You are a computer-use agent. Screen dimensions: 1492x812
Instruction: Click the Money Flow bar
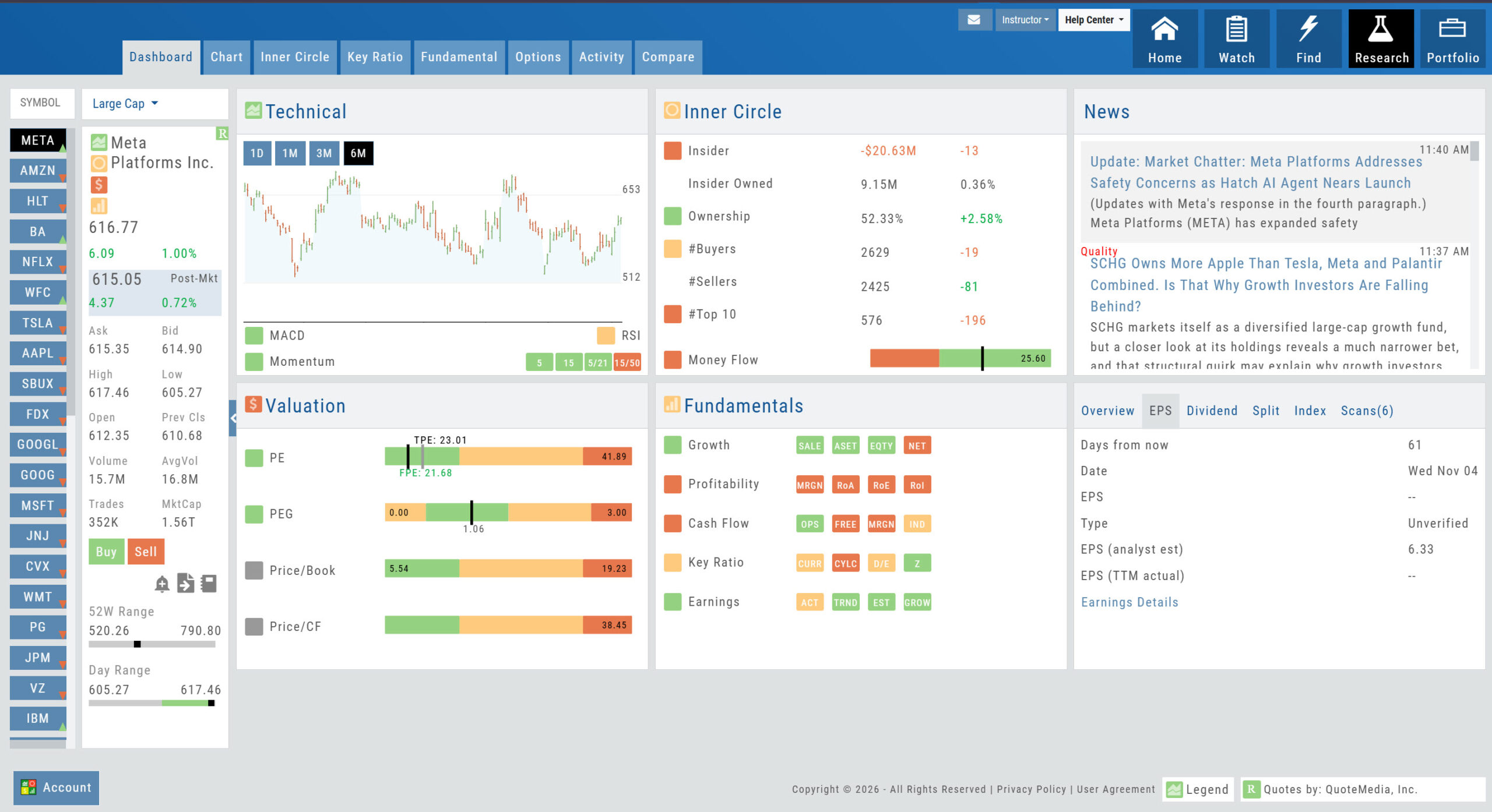960,359
